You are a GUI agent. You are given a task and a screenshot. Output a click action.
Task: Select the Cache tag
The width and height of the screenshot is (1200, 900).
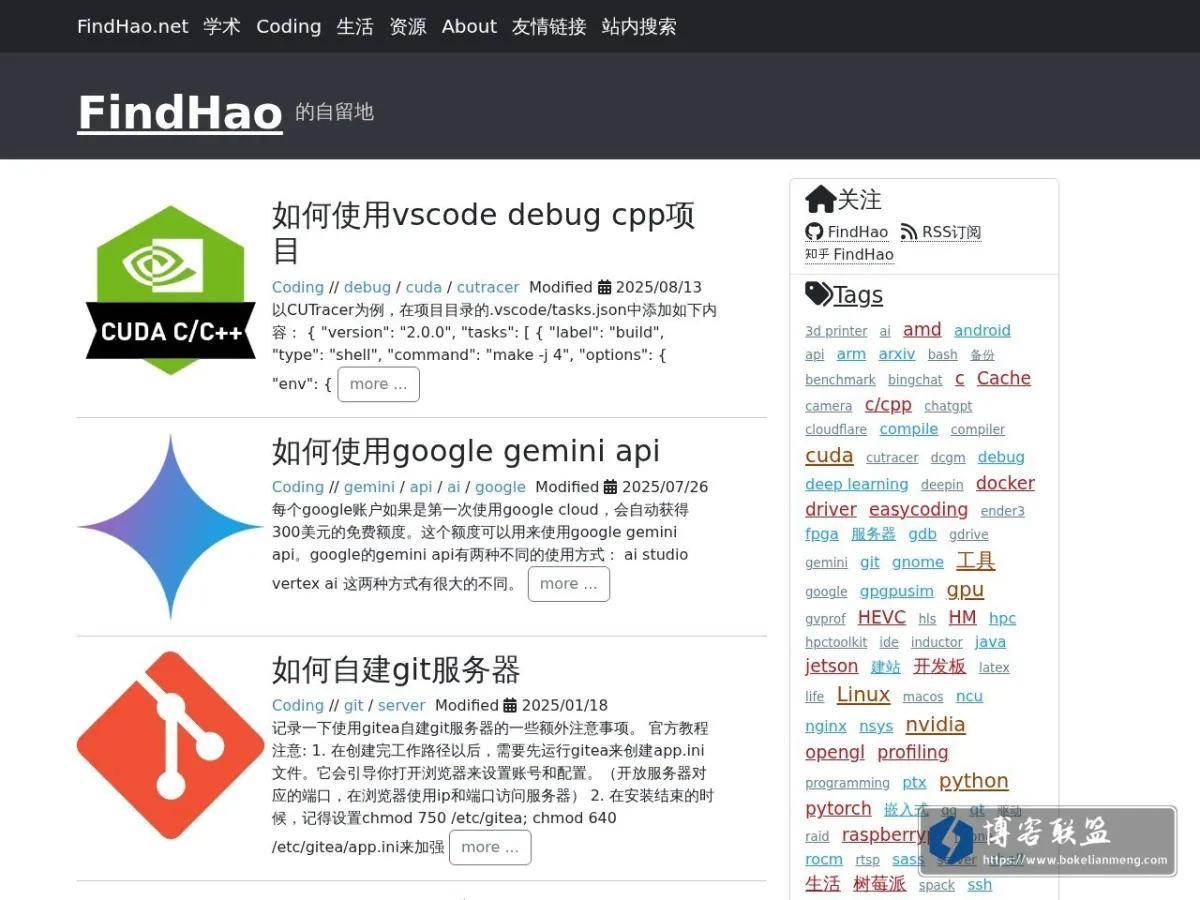1004,378
